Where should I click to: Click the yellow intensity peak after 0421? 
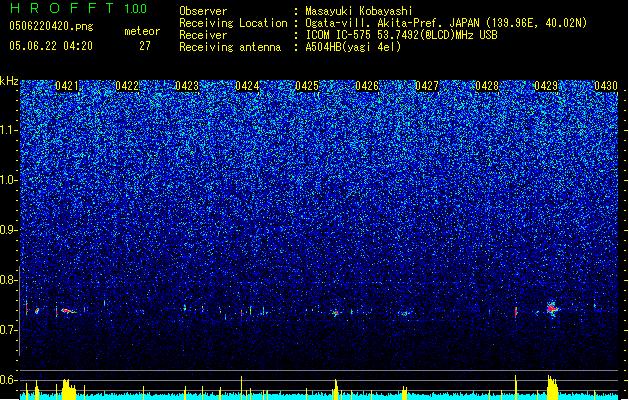[x=69, y=389]
